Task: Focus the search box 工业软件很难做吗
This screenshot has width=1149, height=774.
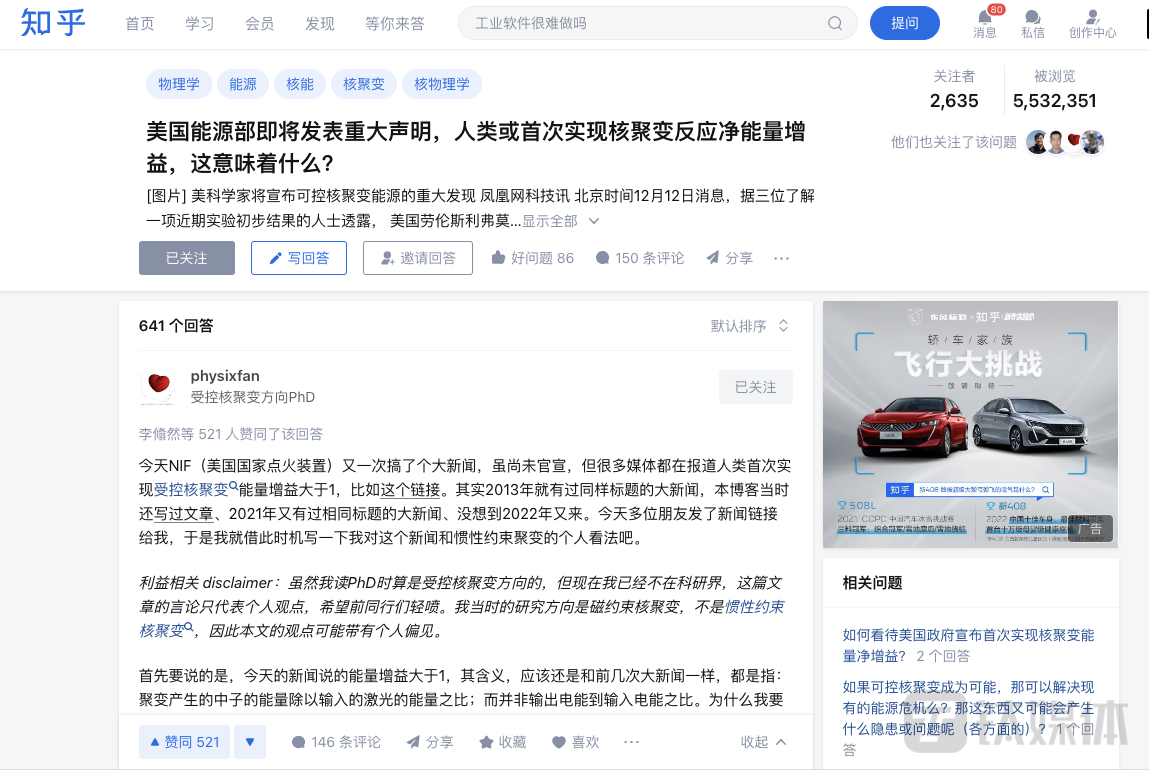Action: (640, 24)
